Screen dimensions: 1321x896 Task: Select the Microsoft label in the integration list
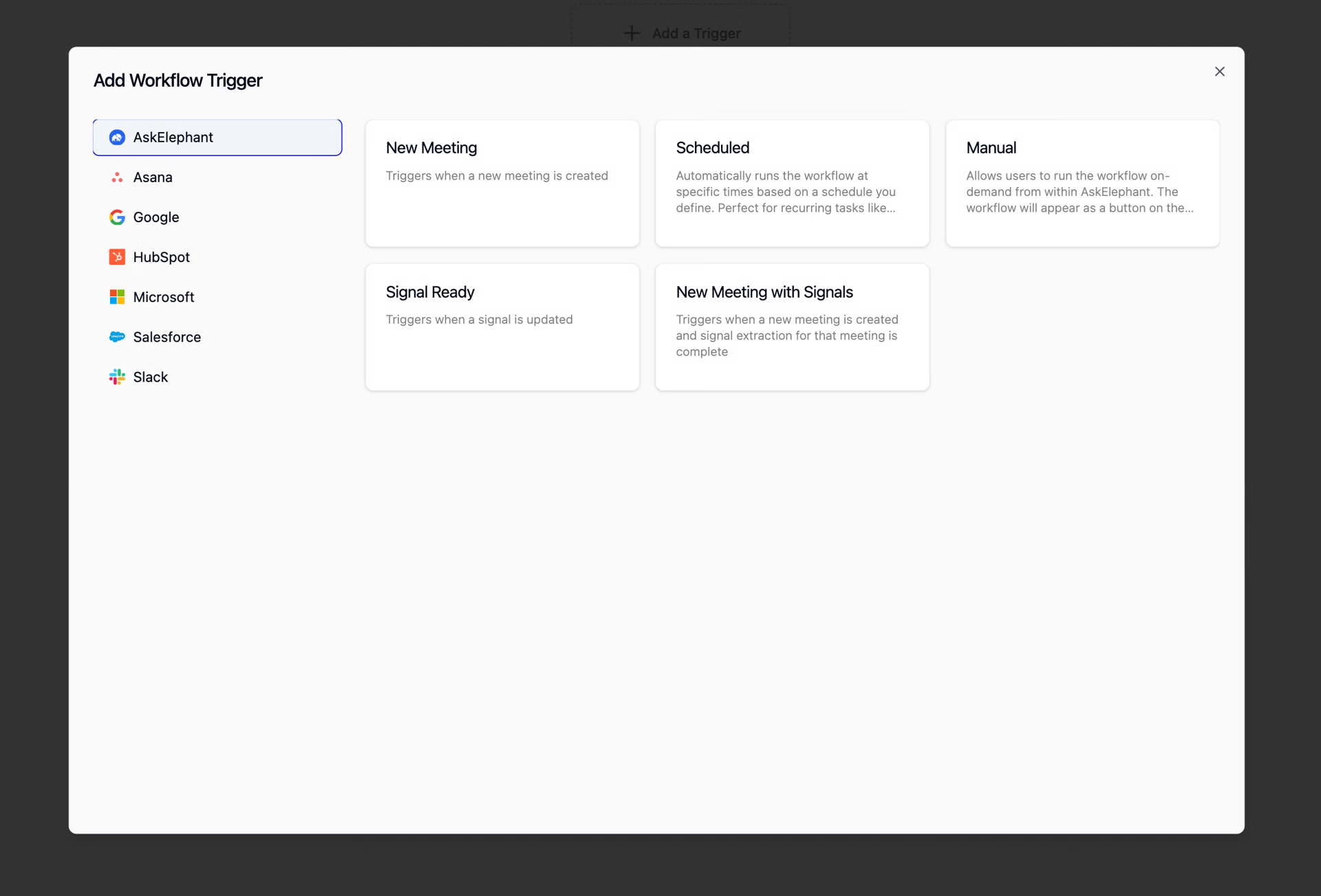(164, 297)
